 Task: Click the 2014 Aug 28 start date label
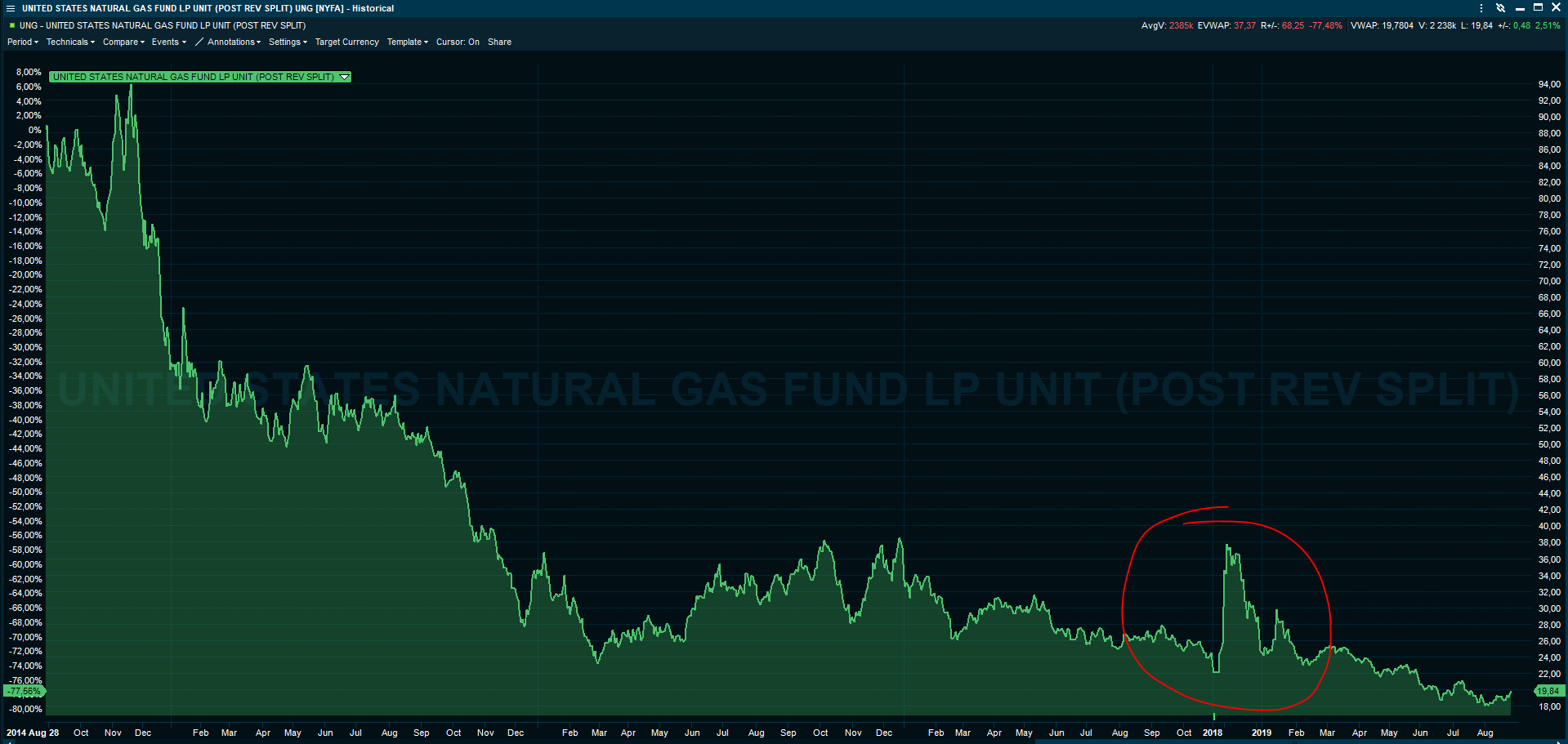33,733
